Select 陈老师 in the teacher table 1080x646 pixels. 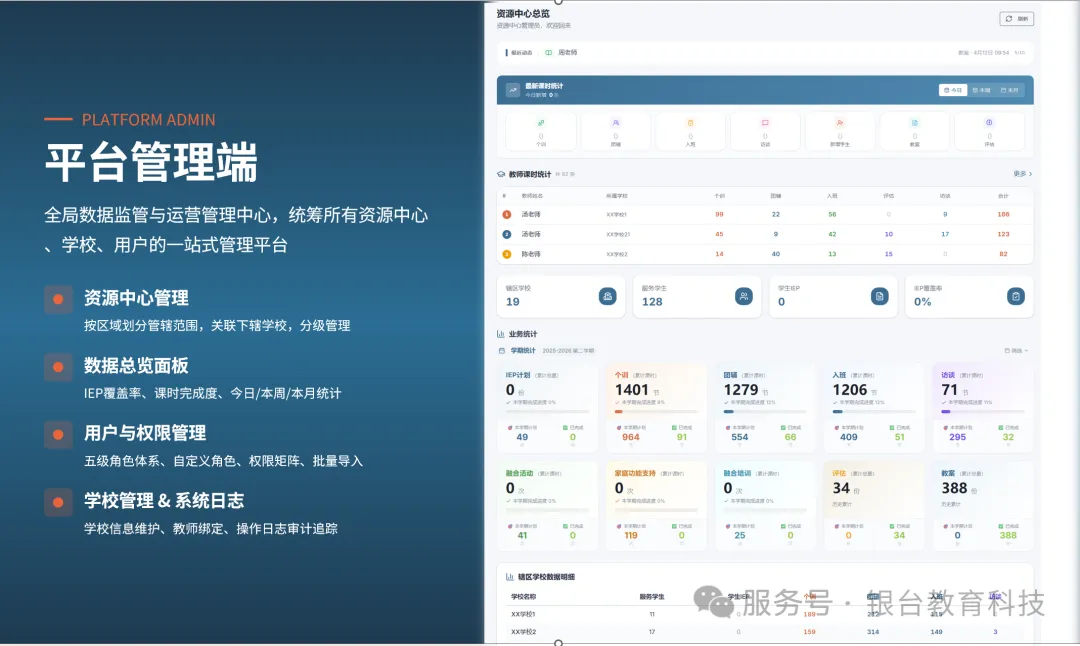coord(531,254)
